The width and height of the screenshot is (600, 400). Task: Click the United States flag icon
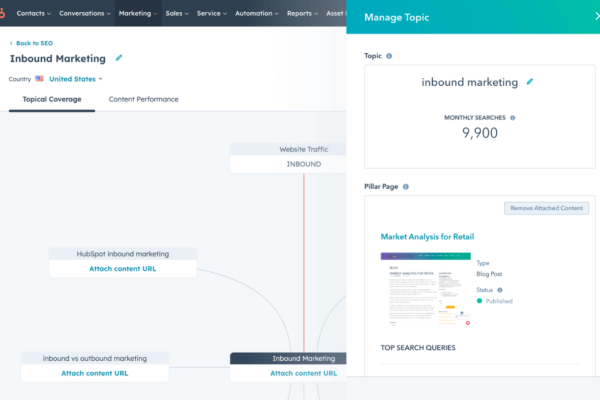tap(39, 78)
